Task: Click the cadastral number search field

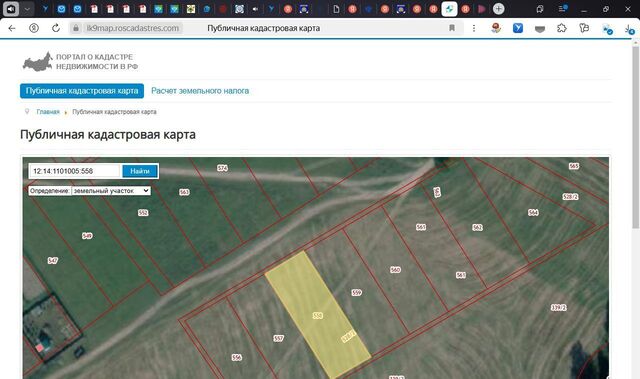Action: click(x=75, y=171)
